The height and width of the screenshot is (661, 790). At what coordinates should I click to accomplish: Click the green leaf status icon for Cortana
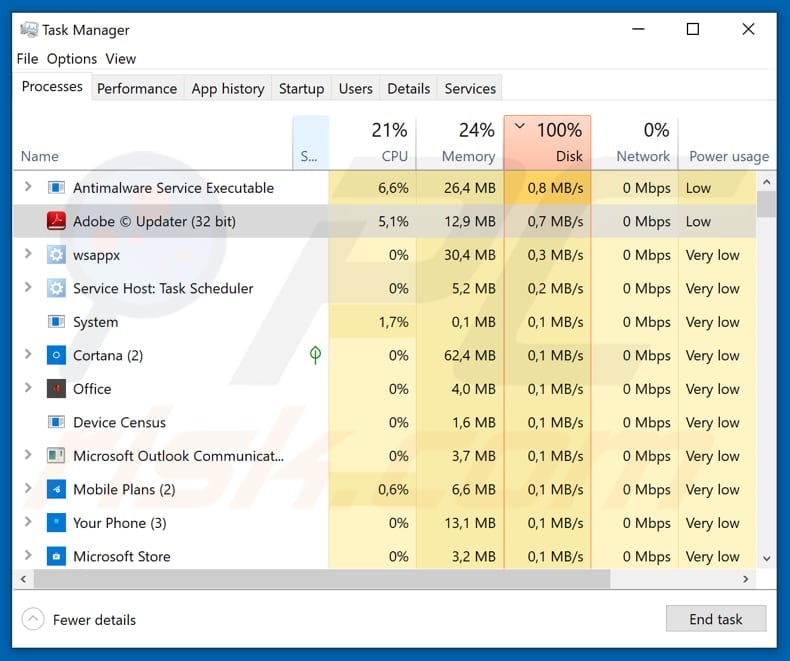point(315,355)
